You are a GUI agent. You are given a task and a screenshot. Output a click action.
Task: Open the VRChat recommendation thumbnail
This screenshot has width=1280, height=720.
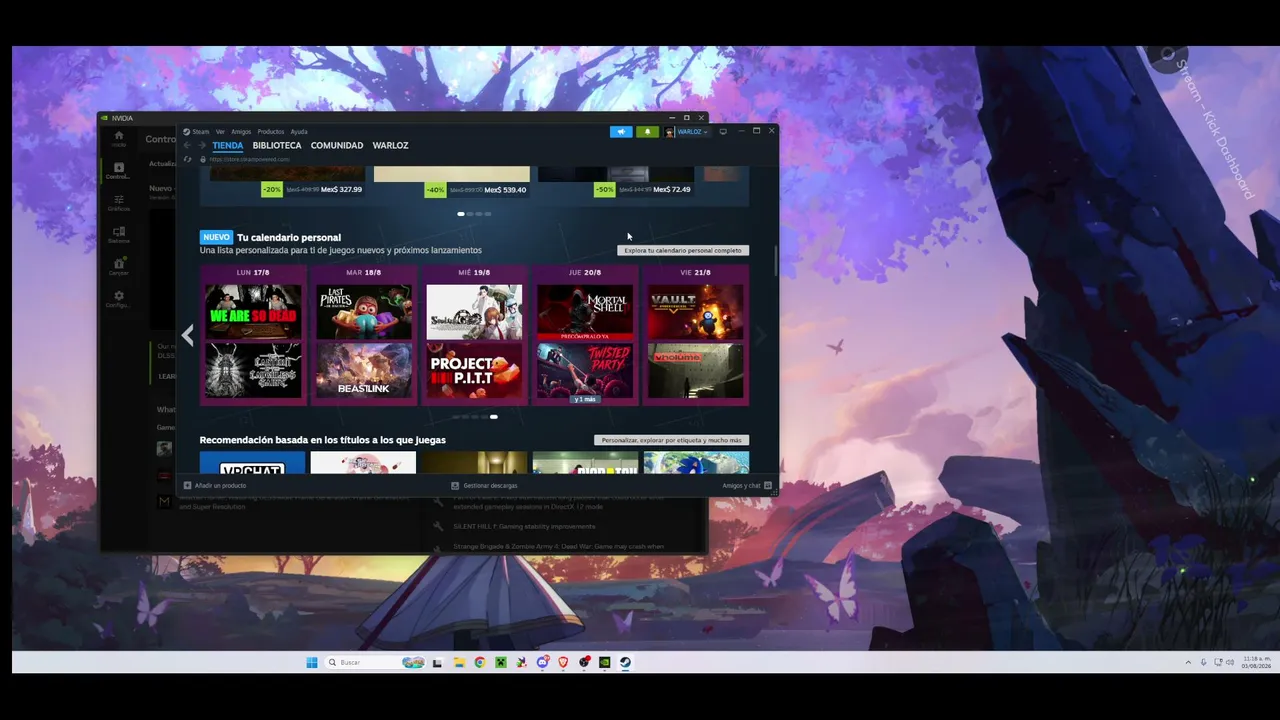click(x=252, y=463)
